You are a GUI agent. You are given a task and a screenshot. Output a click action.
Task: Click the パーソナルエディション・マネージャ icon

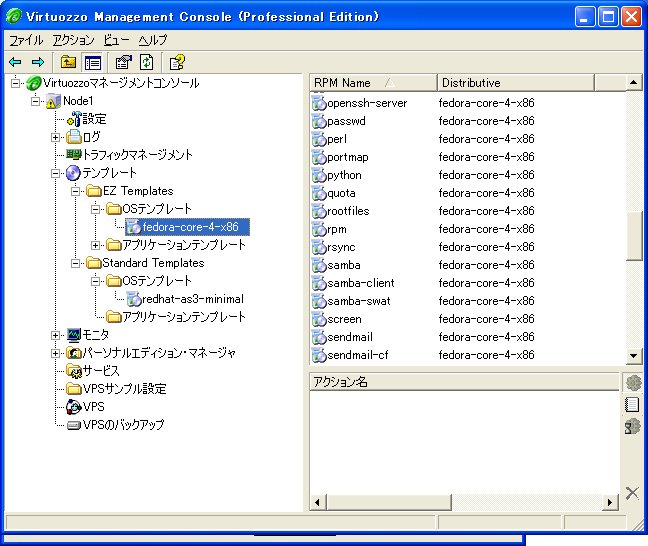[74, 353]
